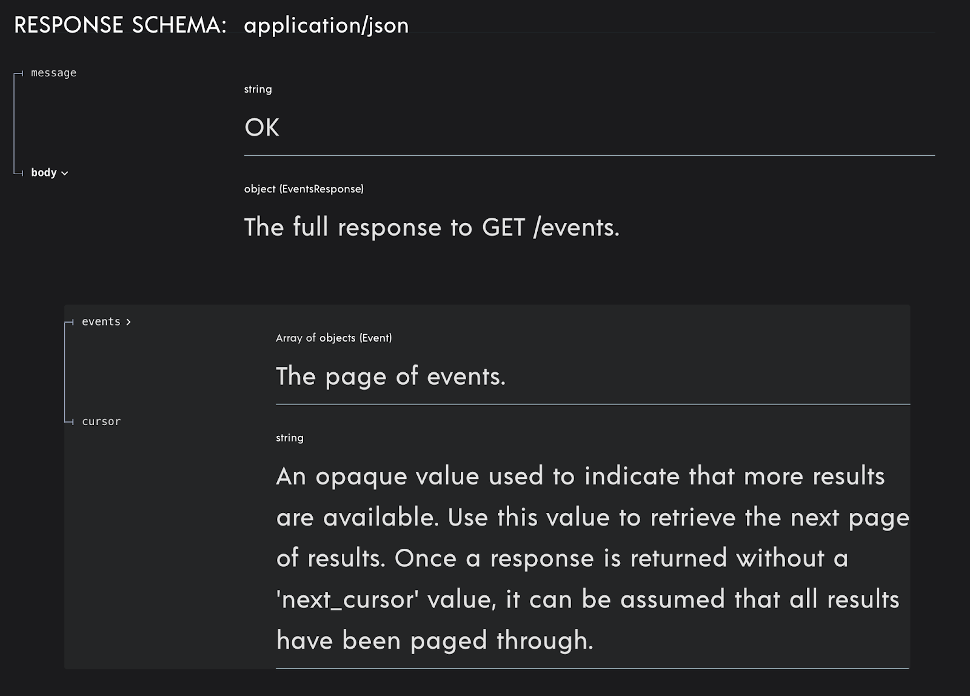Click the Array of objects (Event) label
Screen dimensions: 970x696
(x=333, y=338)
